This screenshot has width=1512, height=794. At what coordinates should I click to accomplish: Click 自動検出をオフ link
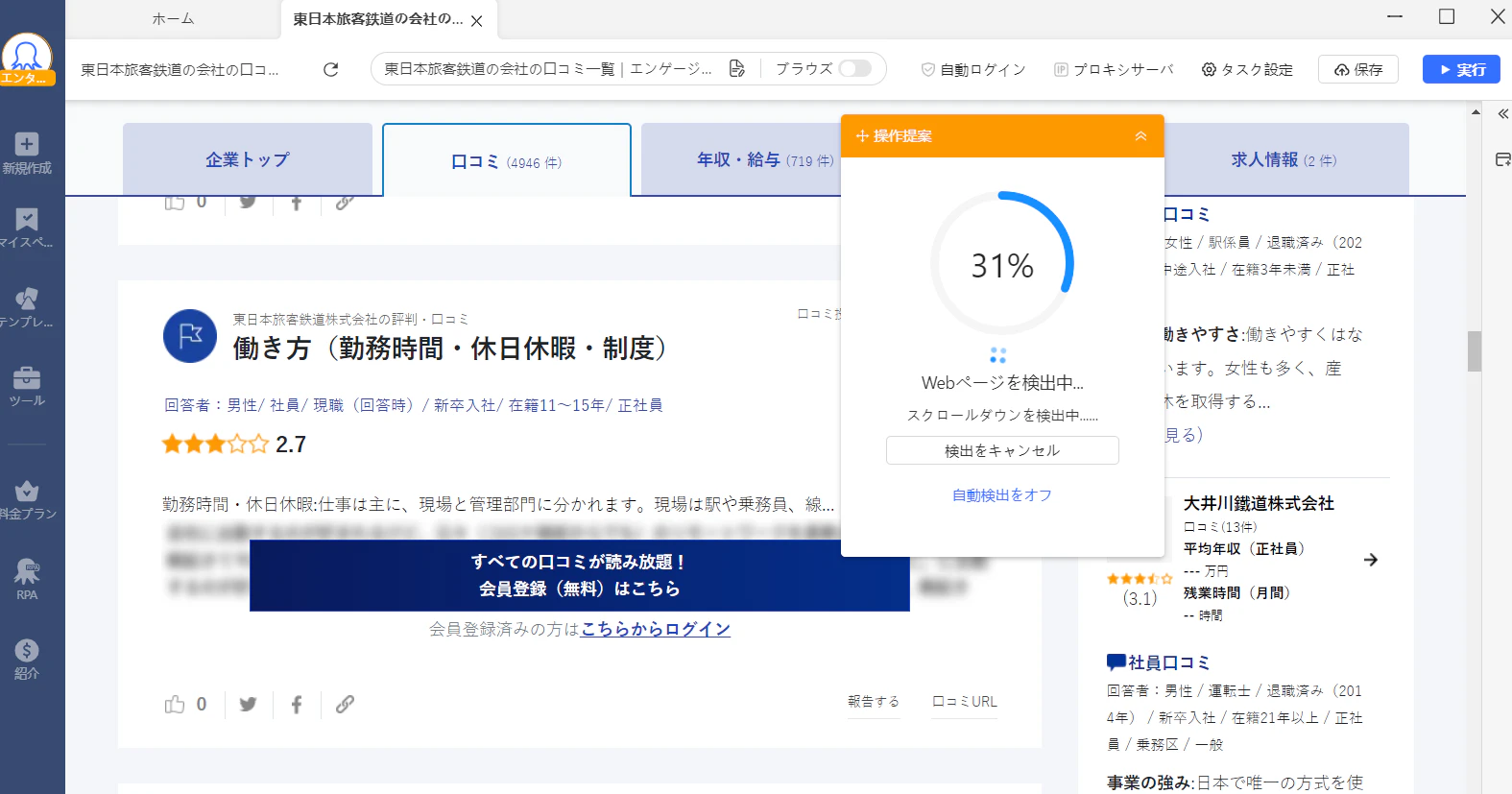[x=1002, y=494]
